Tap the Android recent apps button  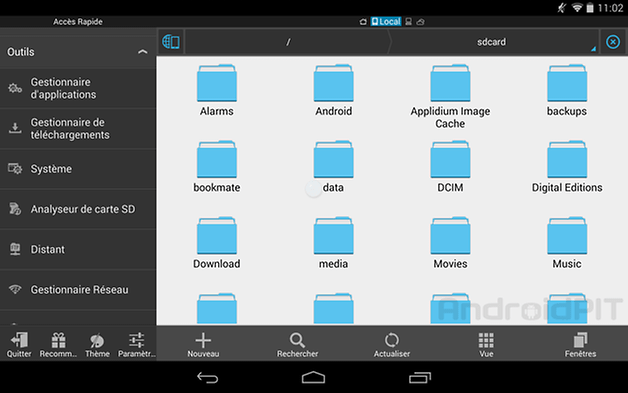coord(420,377)
